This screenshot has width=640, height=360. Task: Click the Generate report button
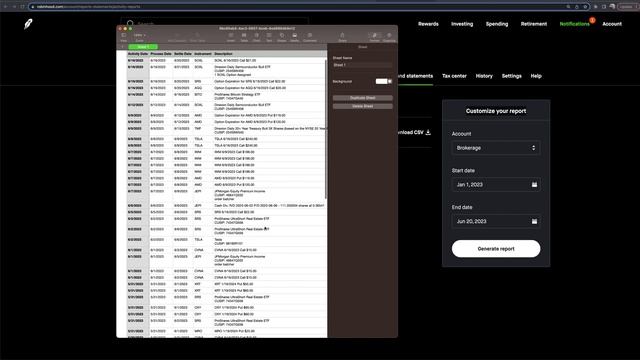(496, 249)
